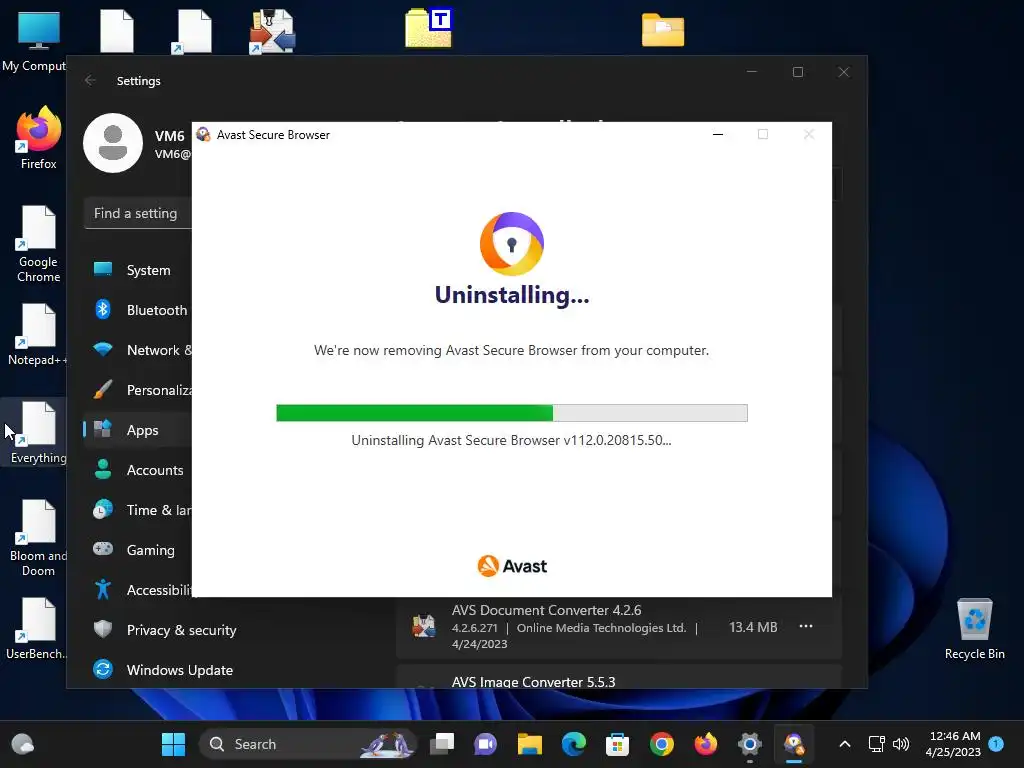This screenshot has width=1024, height=768.
Task: Select Network in Settings sidebar
Action: pyautogui.click(x=138, y=350)
